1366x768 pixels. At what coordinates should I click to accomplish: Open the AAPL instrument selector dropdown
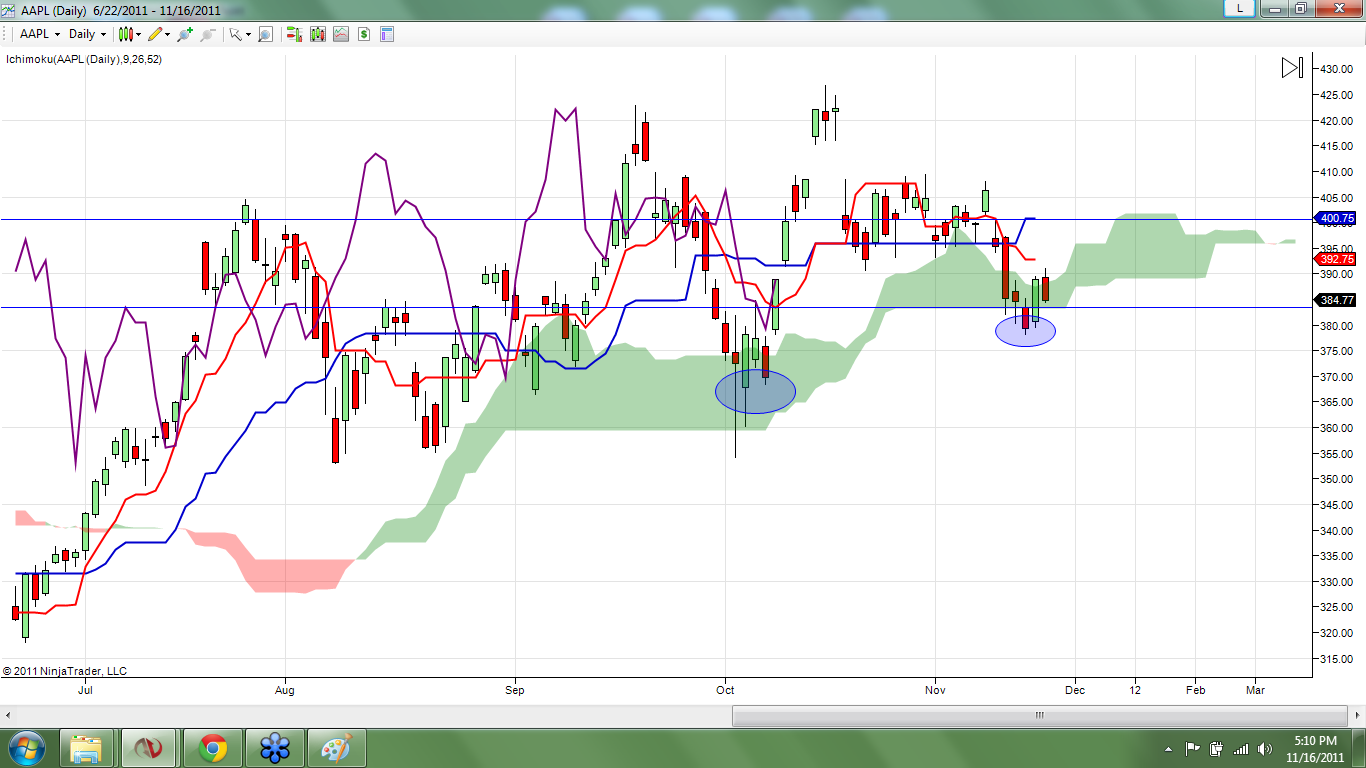point(40,33)
